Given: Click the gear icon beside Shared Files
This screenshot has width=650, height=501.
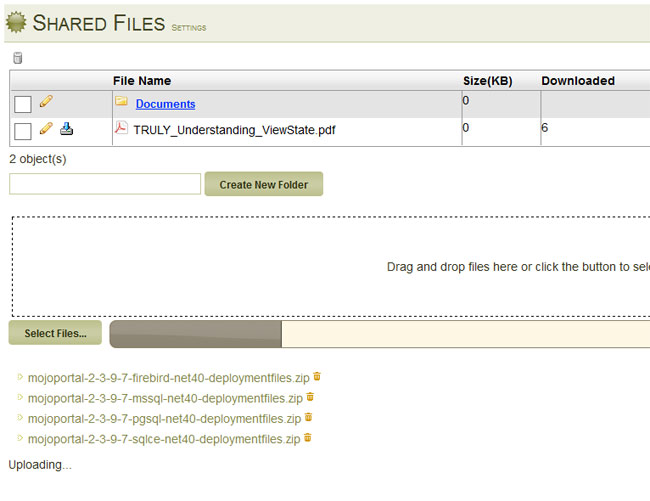Looking at the screenshot, I should coord(17,23).
